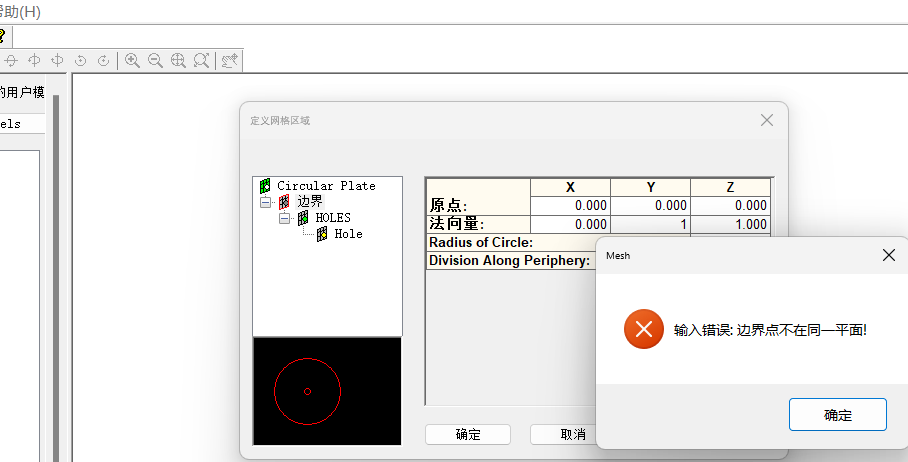908x462 pixels.
Task: Click 确定 in the 定义网格区域 dialog
Action: (468, 434)
